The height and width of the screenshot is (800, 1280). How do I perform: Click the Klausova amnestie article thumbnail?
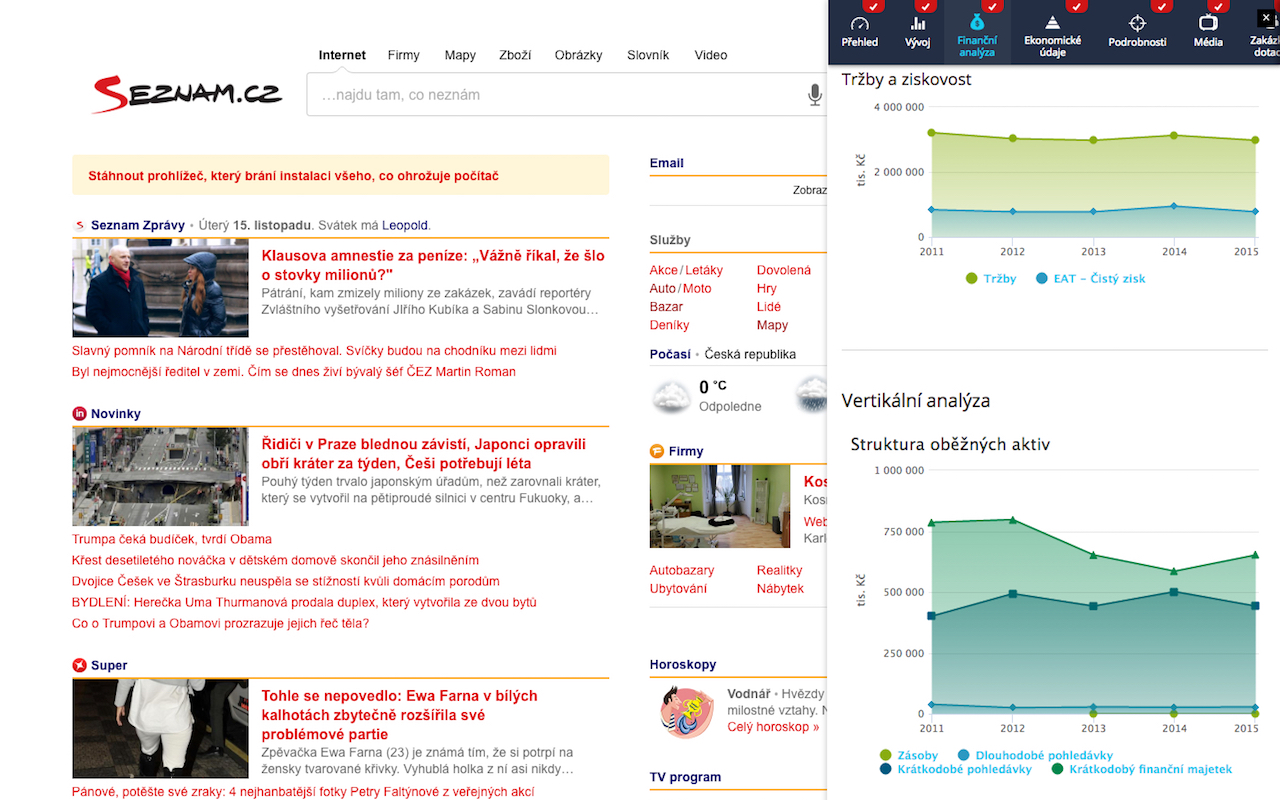160,288
